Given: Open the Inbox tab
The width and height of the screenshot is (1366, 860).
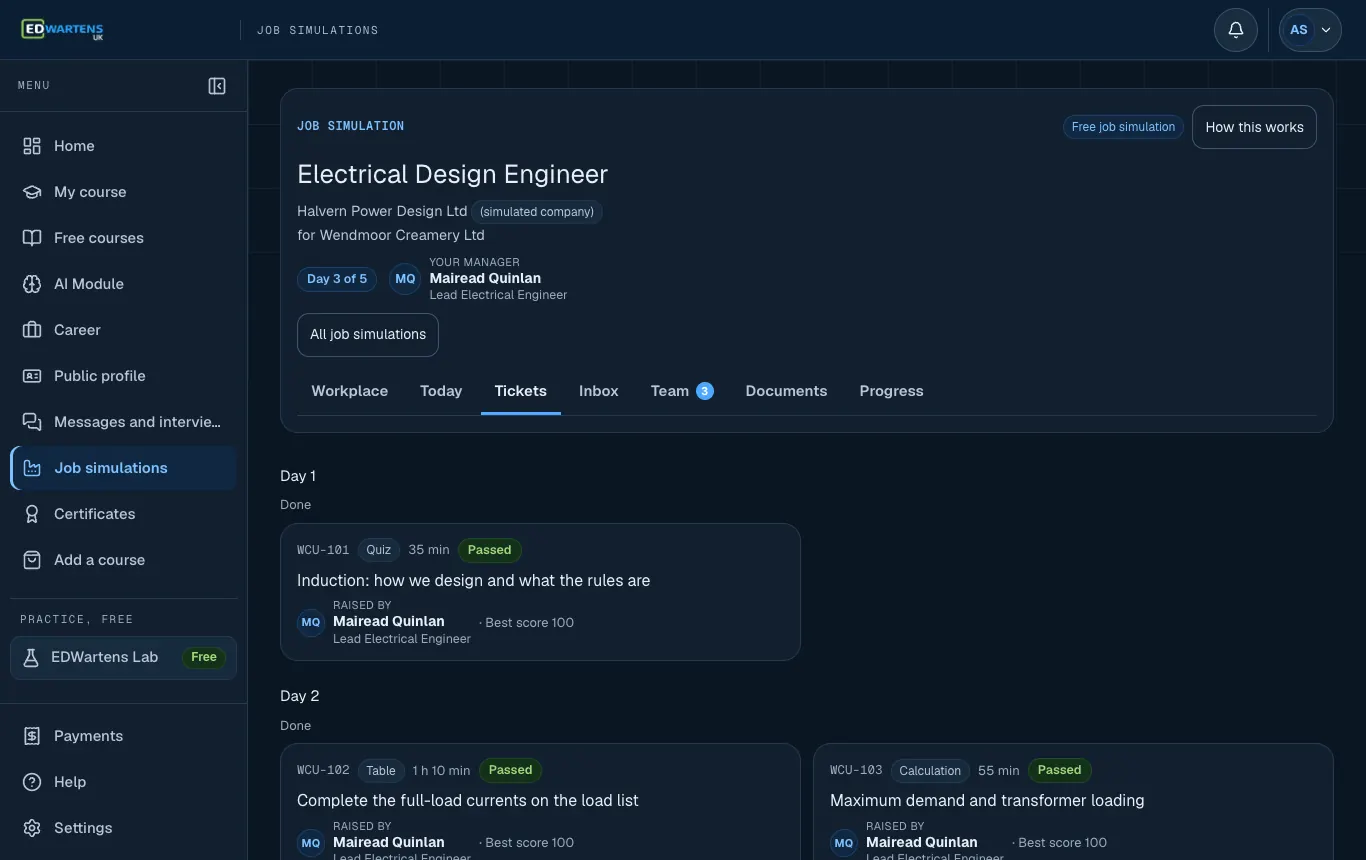Looking at the screenshot, I should click(x=599, y=391).
